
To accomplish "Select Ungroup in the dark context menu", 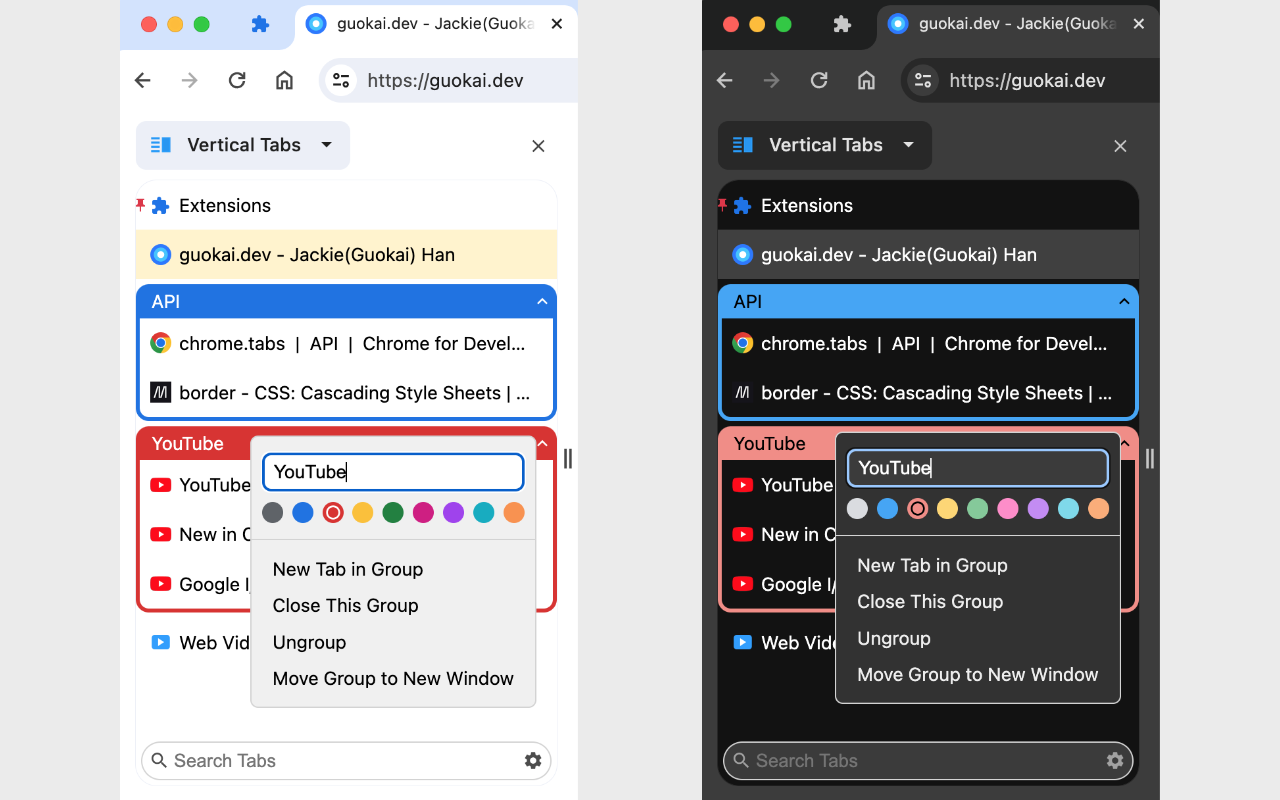I will tap(894, 638).
